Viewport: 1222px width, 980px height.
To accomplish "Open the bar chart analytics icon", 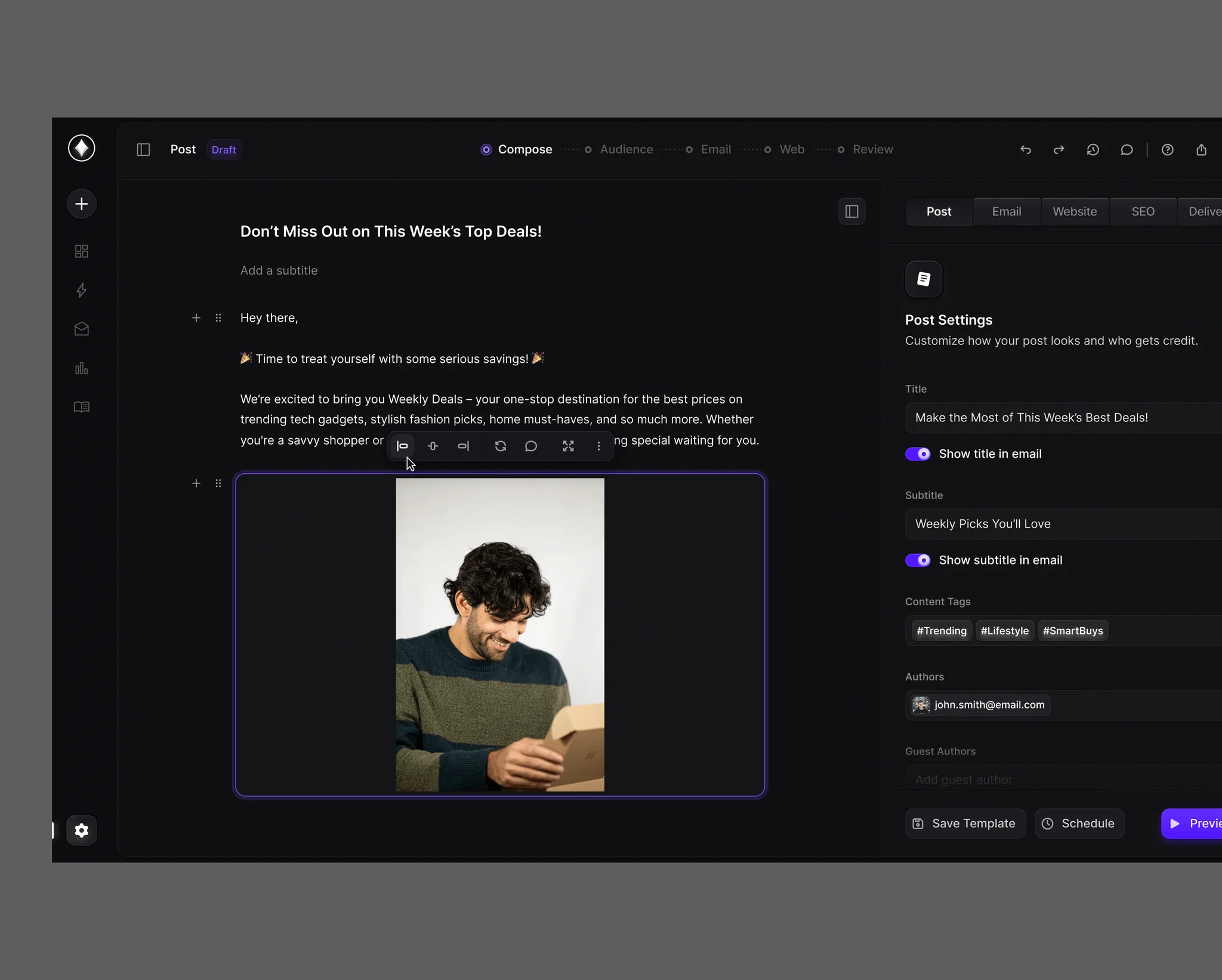I will (x=82, y=368).
